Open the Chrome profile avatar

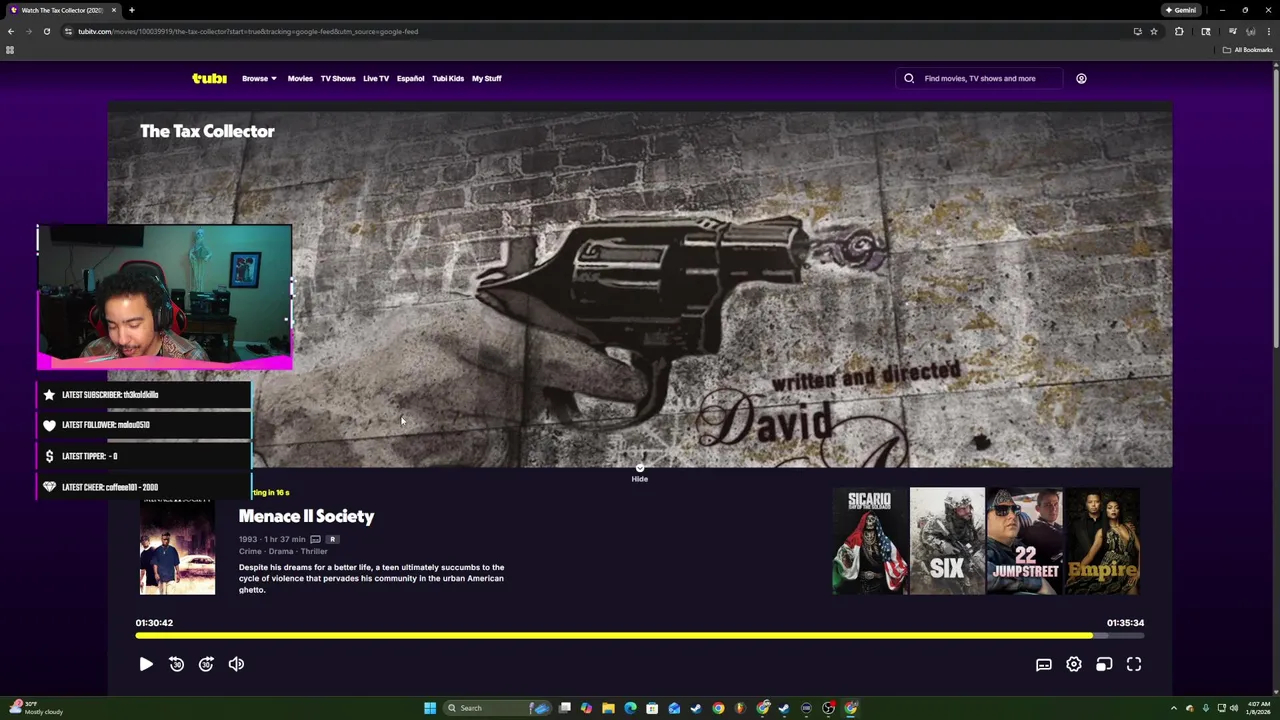pyautogui.click(x=1251, y=31)
